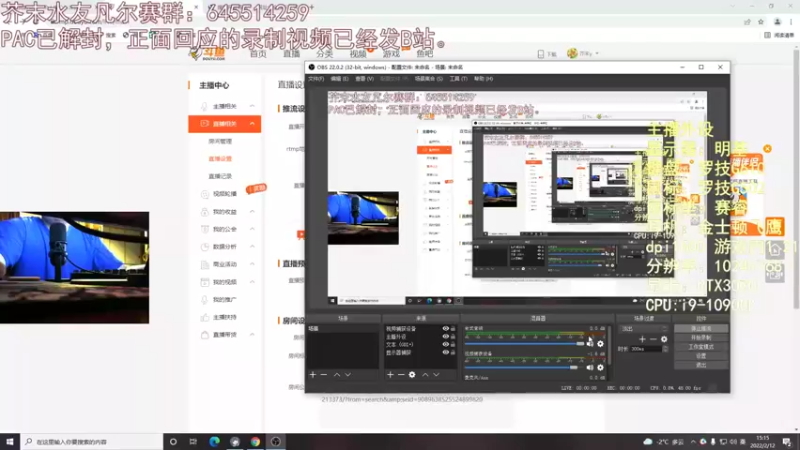Screen dimensions: 800x450
Task: Remove the selected source in OBS
Action: (x=401, y=375)
